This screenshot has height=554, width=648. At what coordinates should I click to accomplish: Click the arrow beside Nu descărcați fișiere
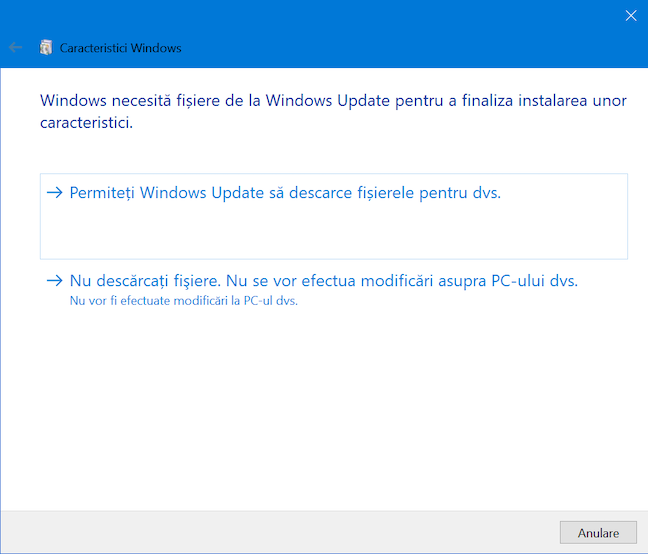(55, 281)
